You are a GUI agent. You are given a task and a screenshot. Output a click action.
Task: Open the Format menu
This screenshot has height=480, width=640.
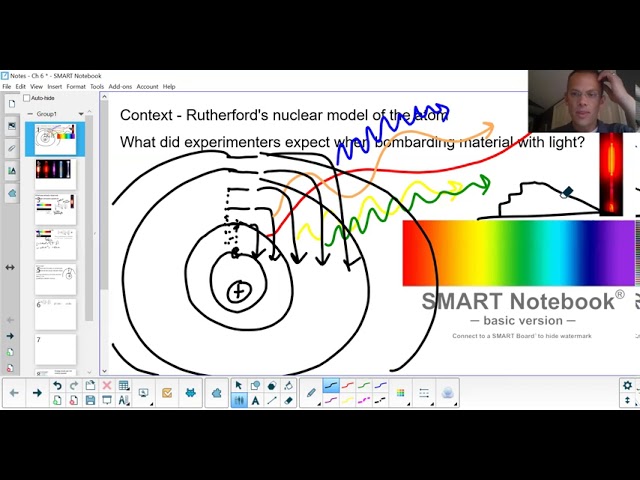tap(76, 87)
